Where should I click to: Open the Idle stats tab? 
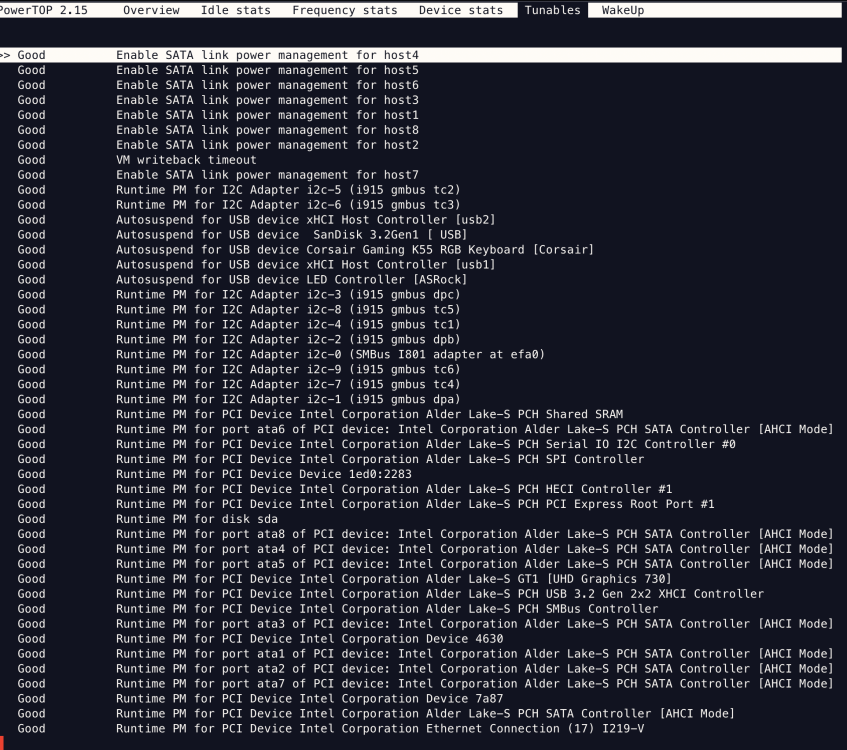pos(236,10)
